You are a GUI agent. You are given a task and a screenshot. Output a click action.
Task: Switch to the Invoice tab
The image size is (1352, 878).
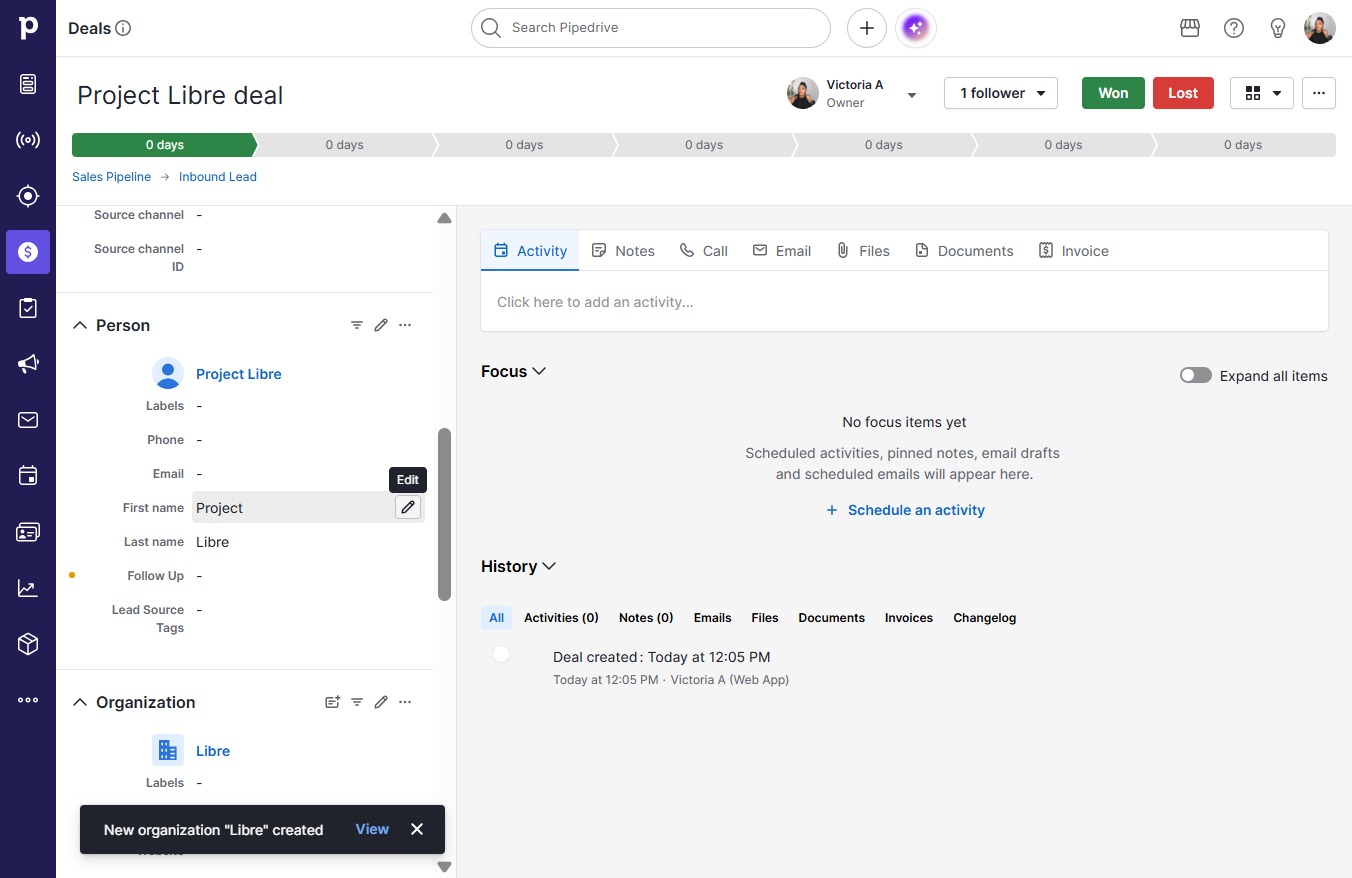1073,251
